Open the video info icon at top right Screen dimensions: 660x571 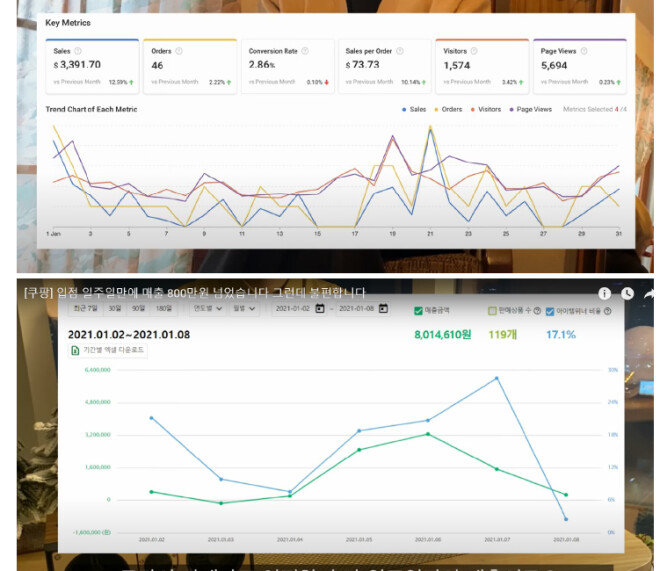[x=605, y=293]
